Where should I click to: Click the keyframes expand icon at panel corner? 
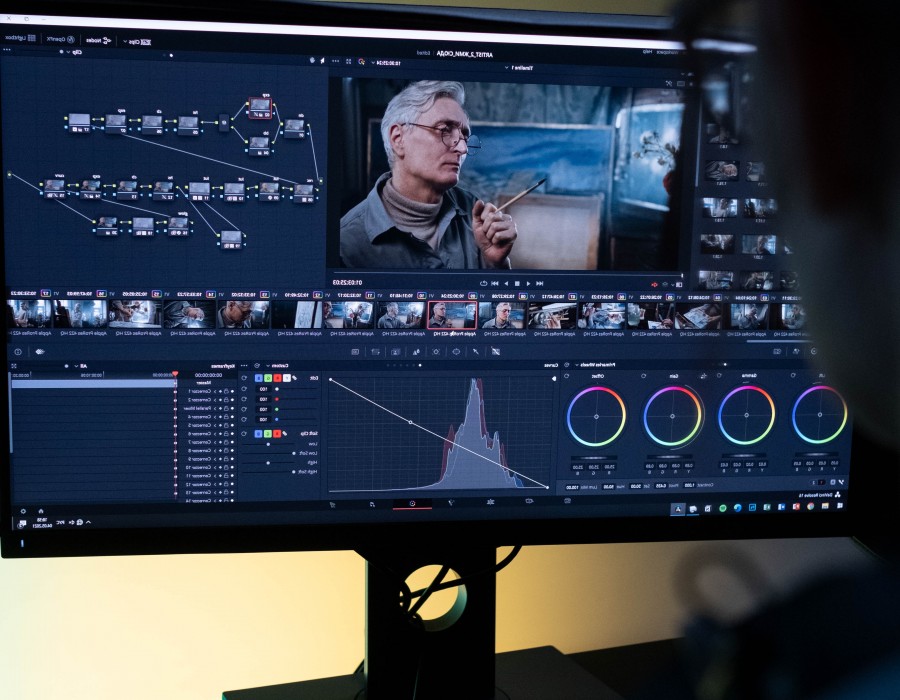pyautogui.click(x=14, y=366)
